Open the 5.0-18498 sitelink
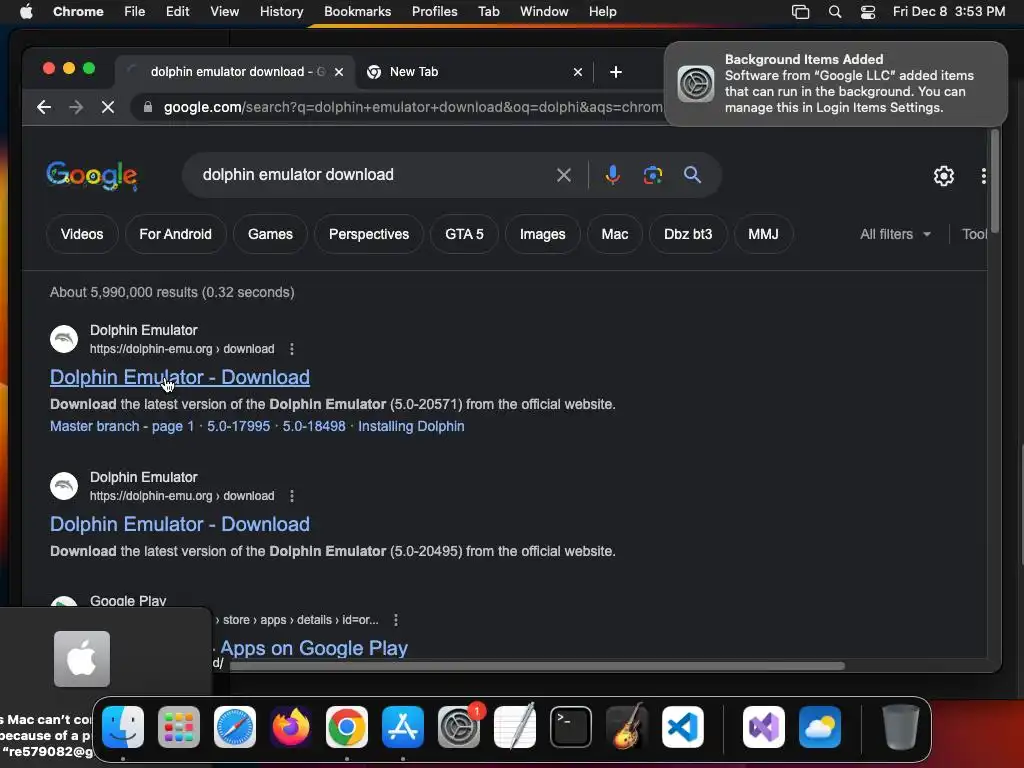 tap(314, 426)
